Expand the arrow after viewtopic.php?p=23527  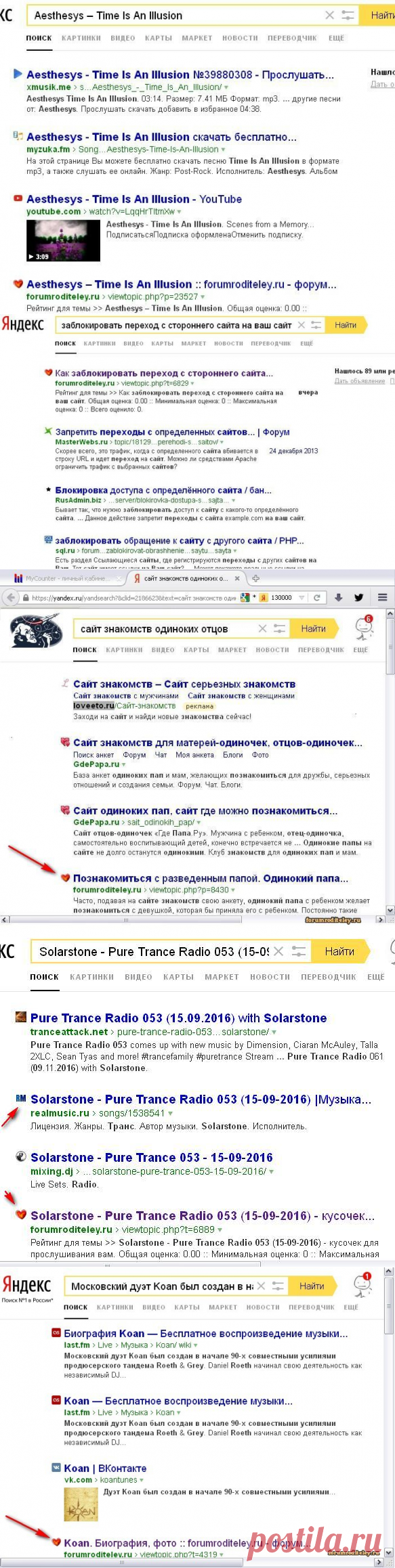[203, 297]
